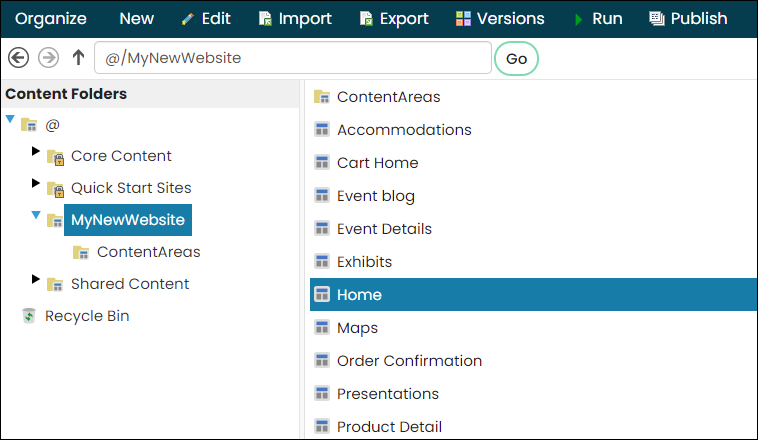This screenshot has height=440, width=758.
Task: Click the Event Details page icon
Action: (322, 228)
